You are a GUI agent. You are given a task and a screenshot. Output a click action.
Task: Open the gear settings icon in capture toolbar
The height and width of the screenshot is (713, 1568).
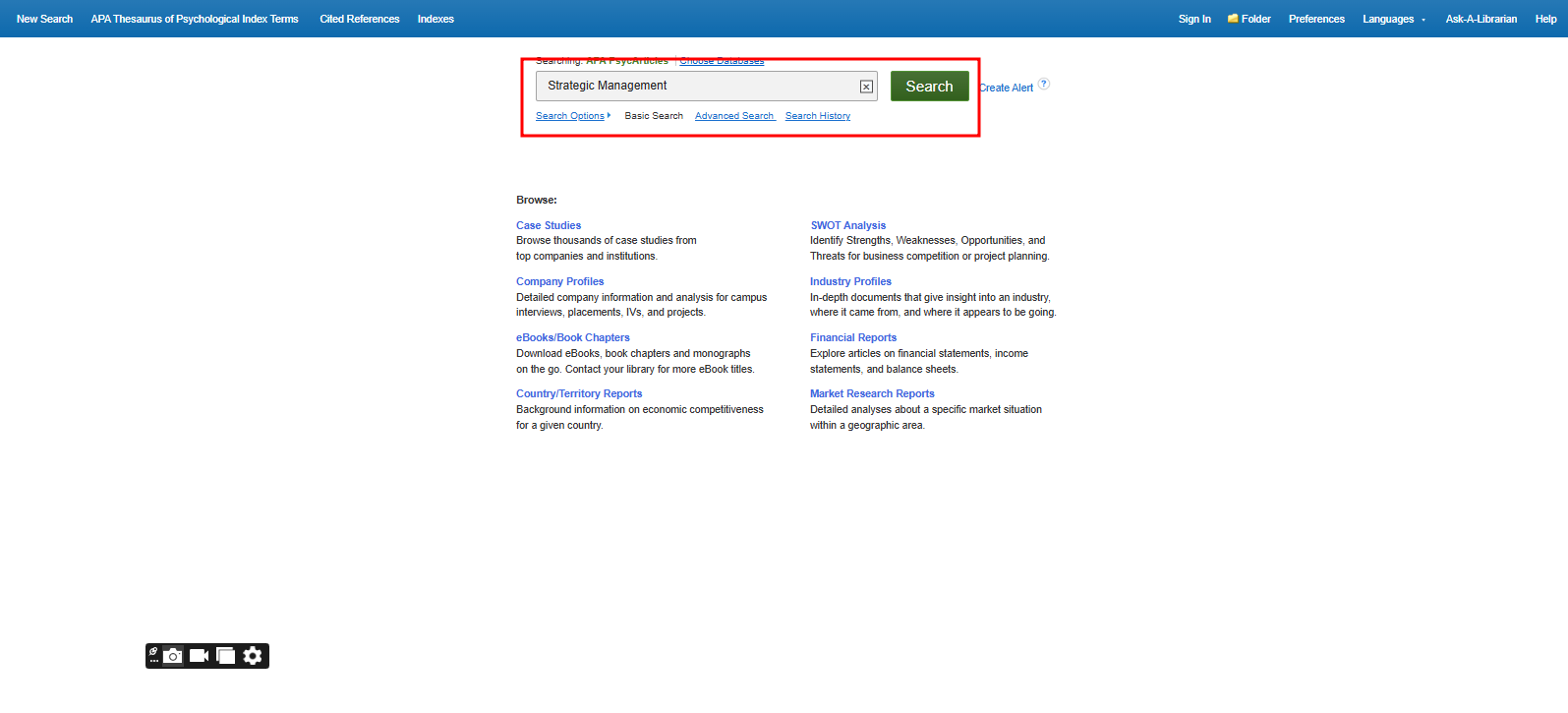click(253, 656)
